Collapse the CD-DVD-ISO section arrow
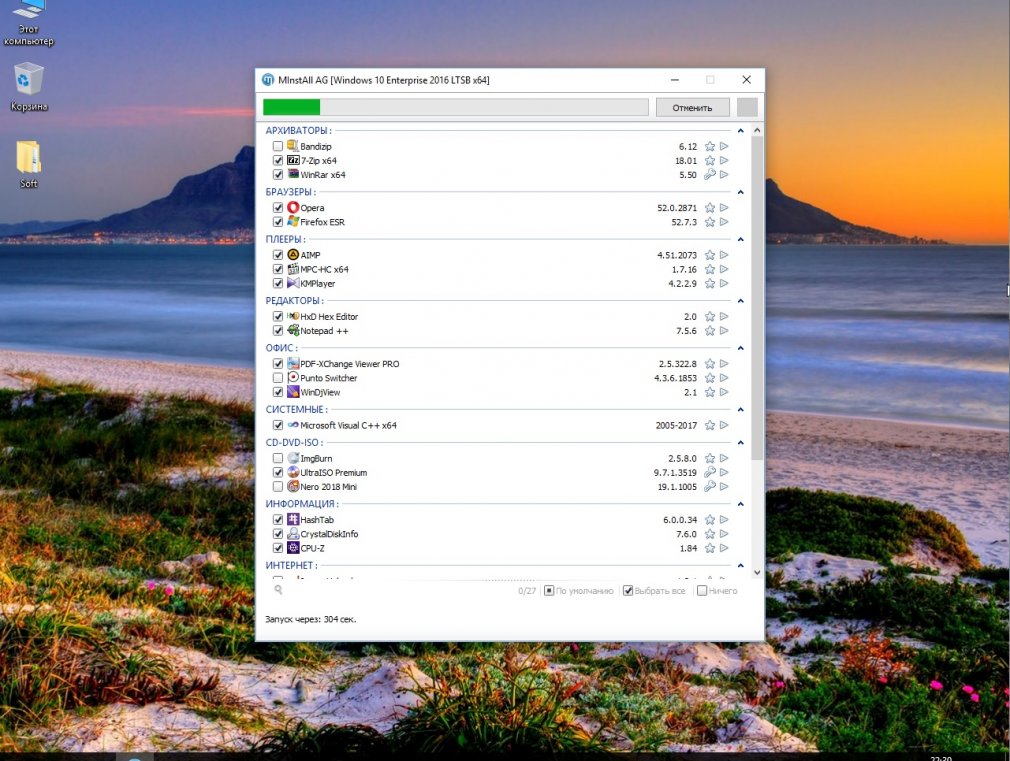The height and width of the screenshot is (761, 1010). point(741,443)
